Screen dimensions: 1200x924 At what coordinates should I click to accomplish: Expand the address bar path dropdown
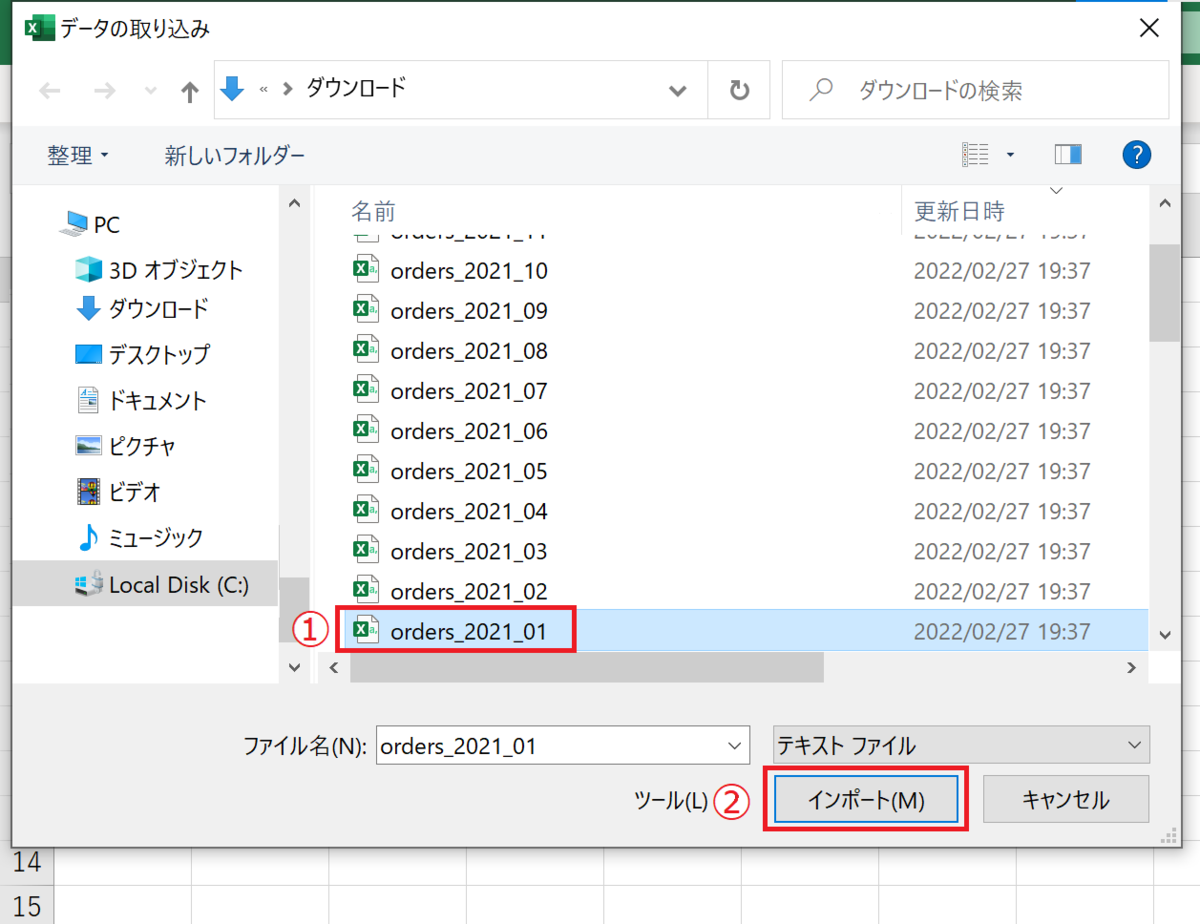pyautogui.click(x=678, y=90)
